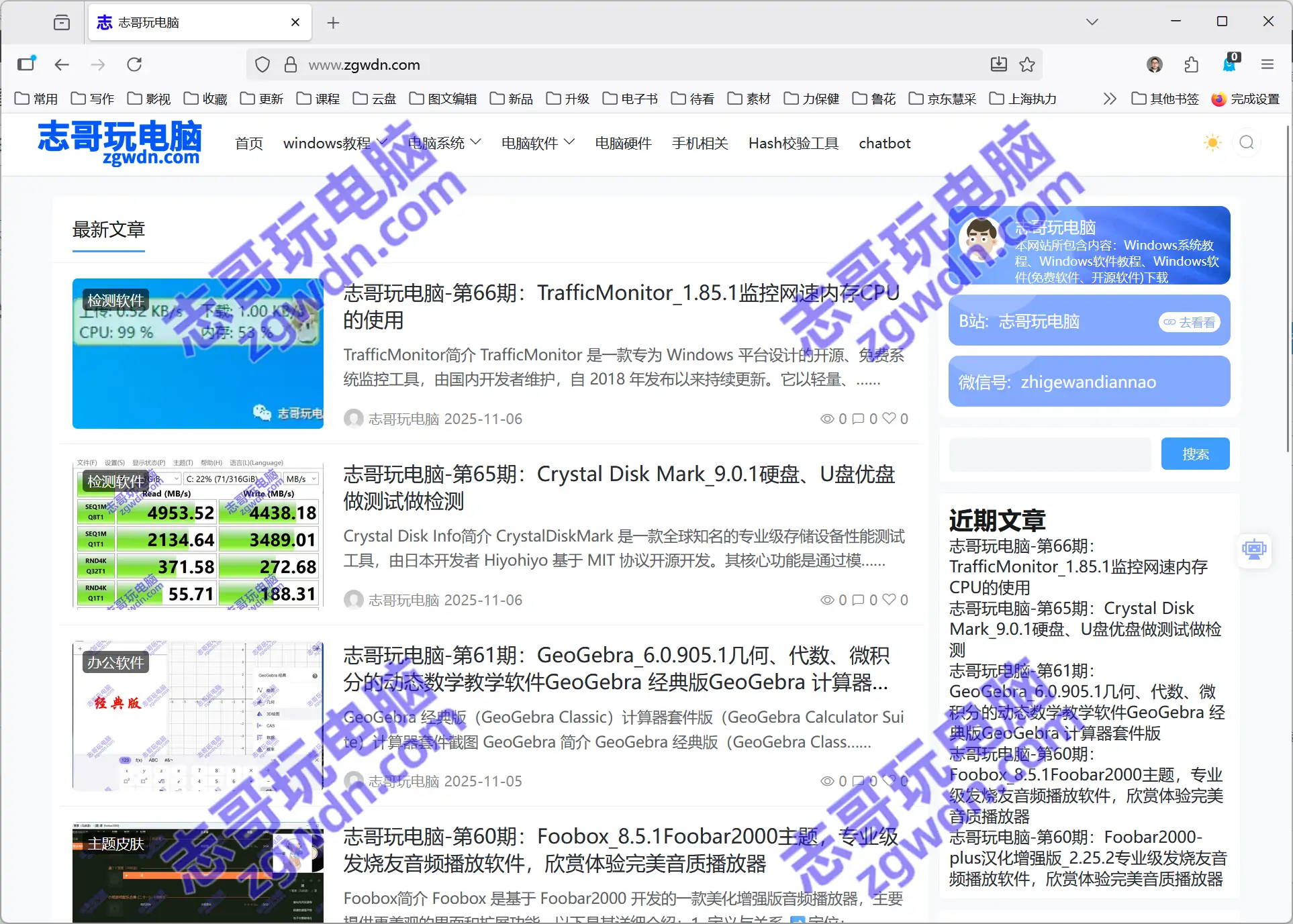Bookmark this page with star icon
The image size is (1293, 924).
pyautogui.click(x=1027, y=64)
